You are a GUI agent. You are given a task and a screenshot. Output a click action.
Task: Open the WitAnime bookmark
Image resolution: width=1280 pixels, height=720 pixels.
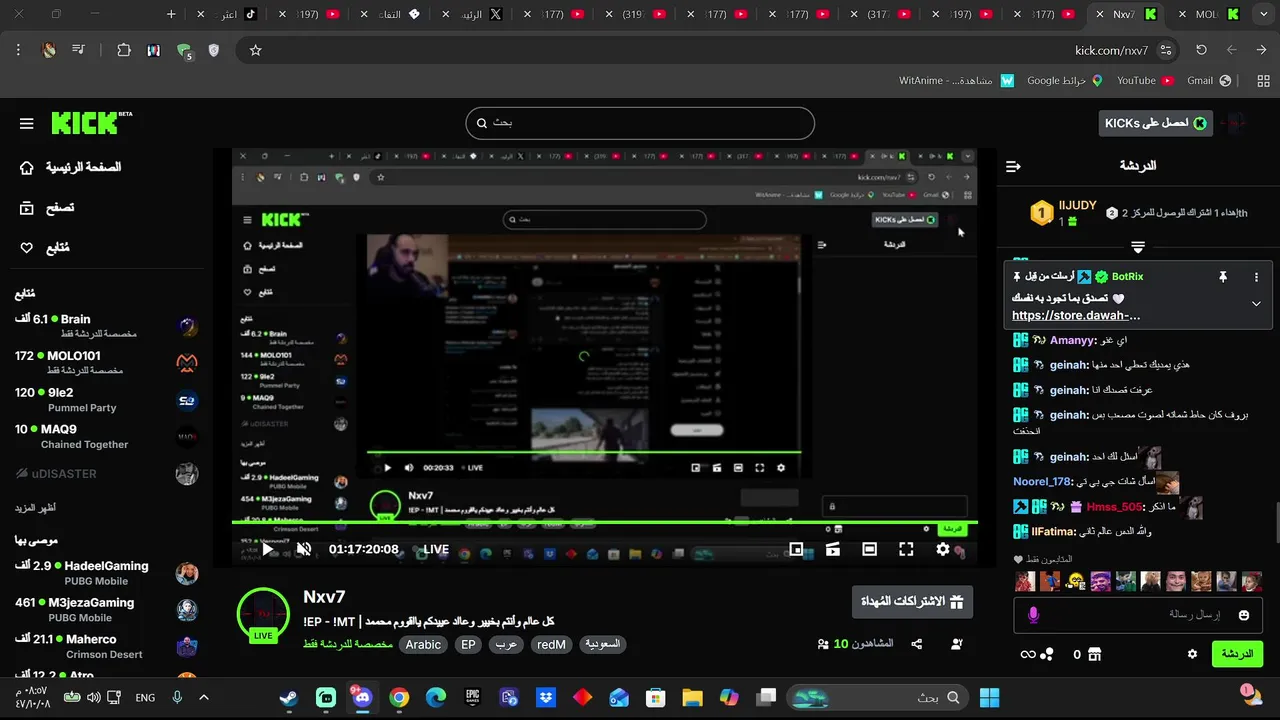pyautogui.click(x=955, y=80)
